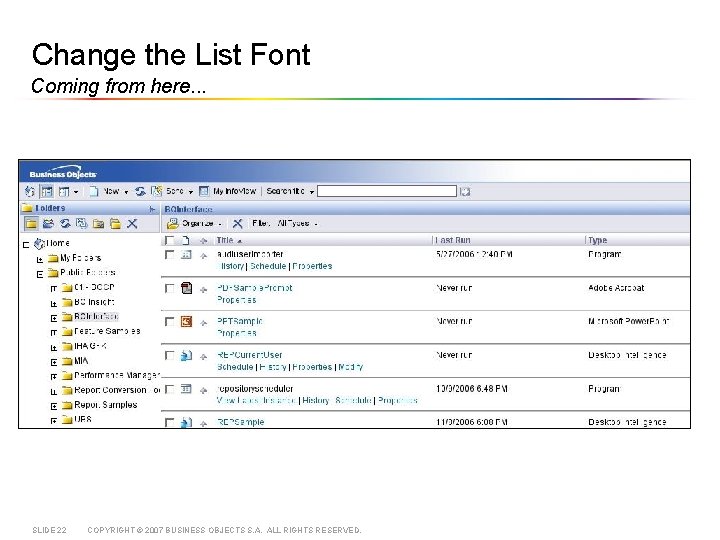This screenshot has width=720, height=540.
Task: Check the PPTSample row checkbox
Action: click(169, 322)
